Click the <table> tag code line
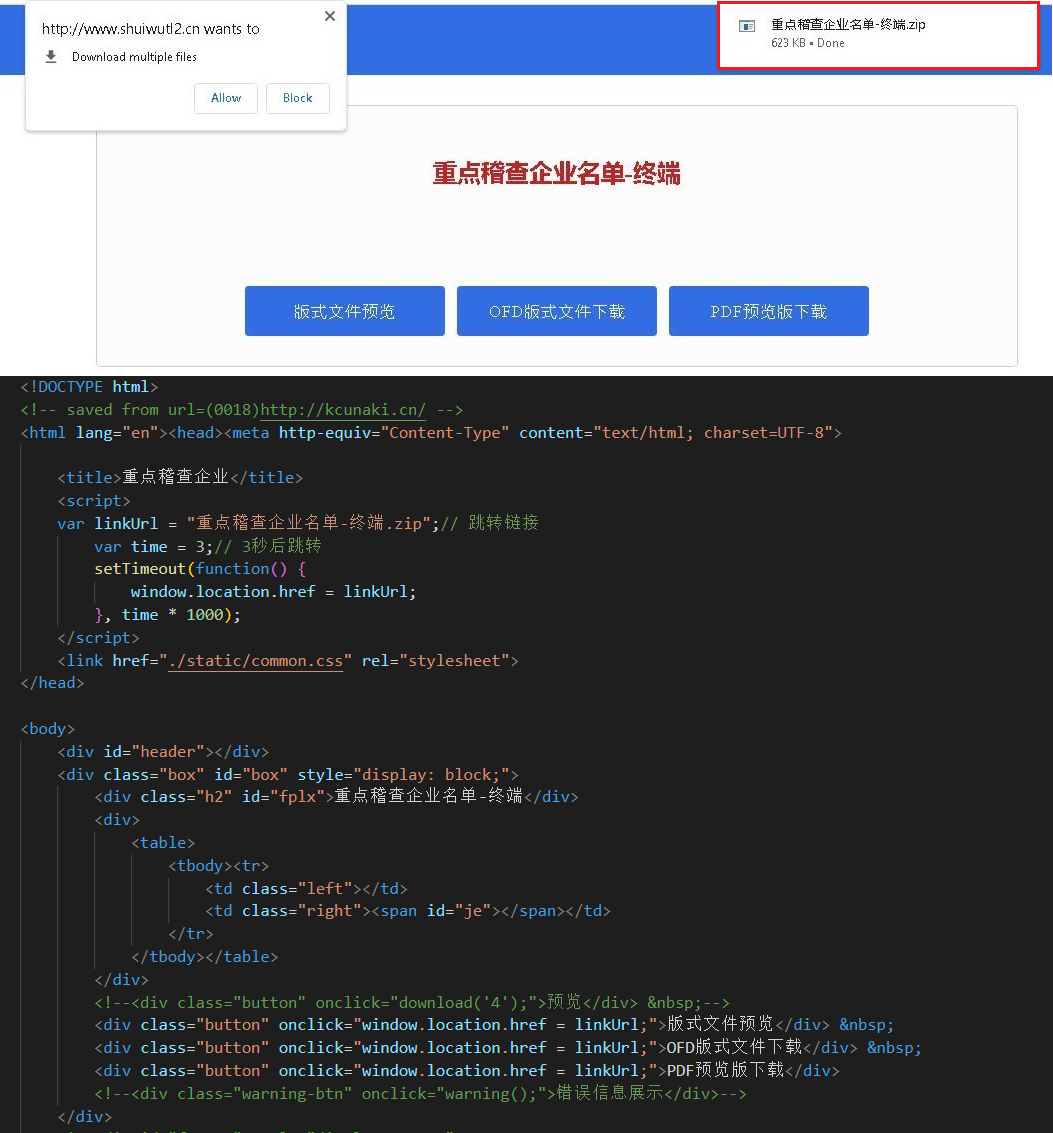1053x1133 pixels. tap(163, 843)
